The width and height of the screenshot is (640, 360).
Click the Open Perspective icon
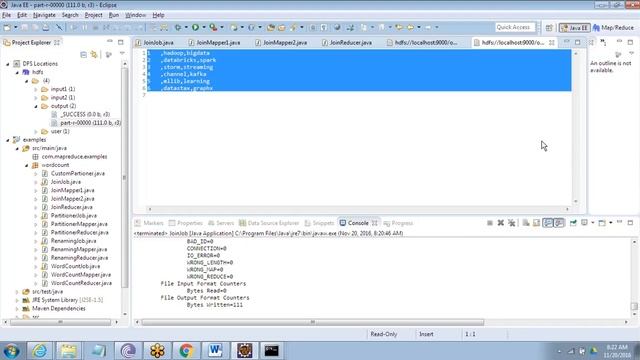[x=549, y=28]
